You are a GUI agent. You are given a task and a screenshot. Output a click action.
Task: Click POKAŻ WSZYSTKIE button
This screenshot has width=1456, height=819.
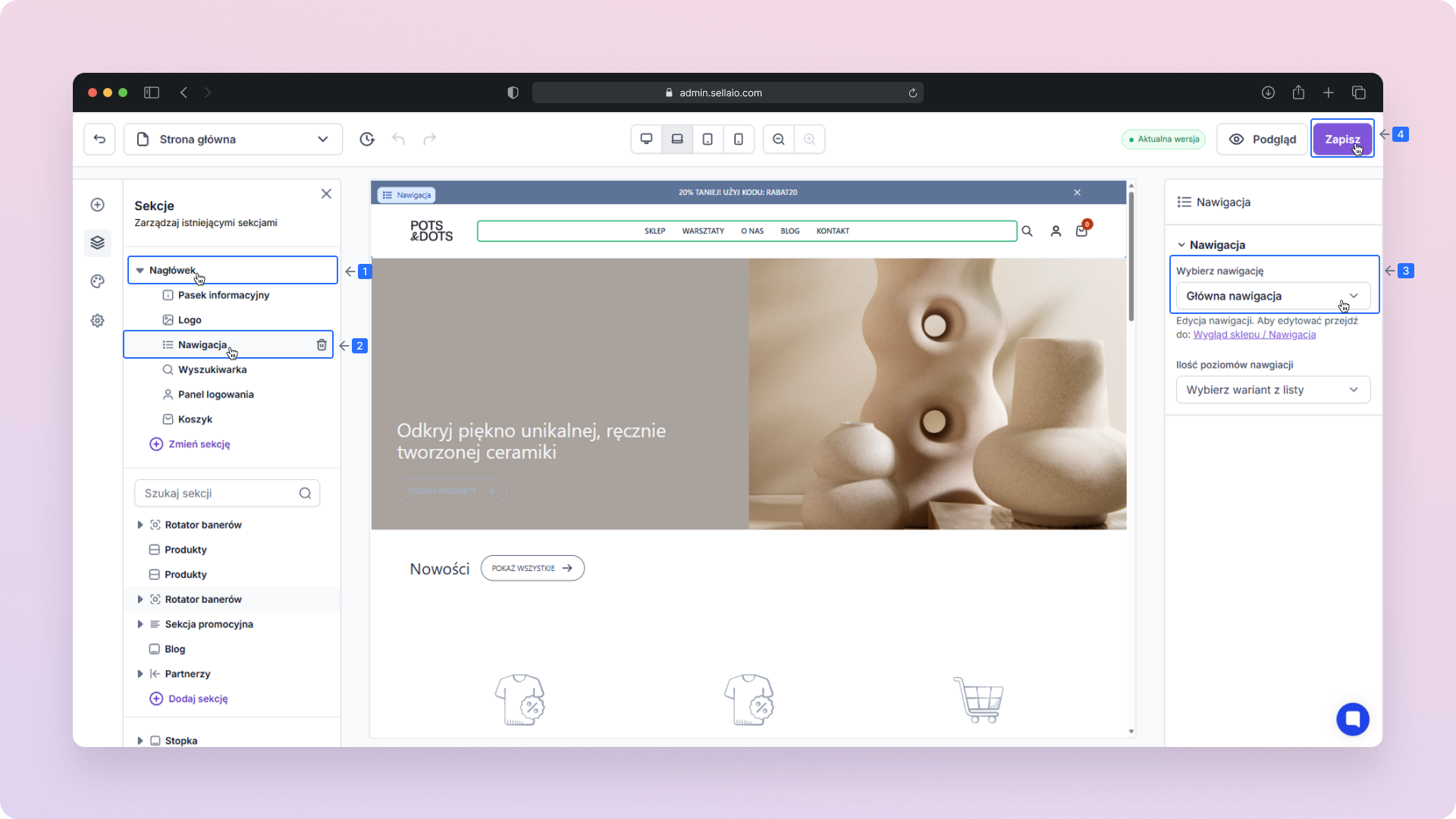(x=532, y=568)
